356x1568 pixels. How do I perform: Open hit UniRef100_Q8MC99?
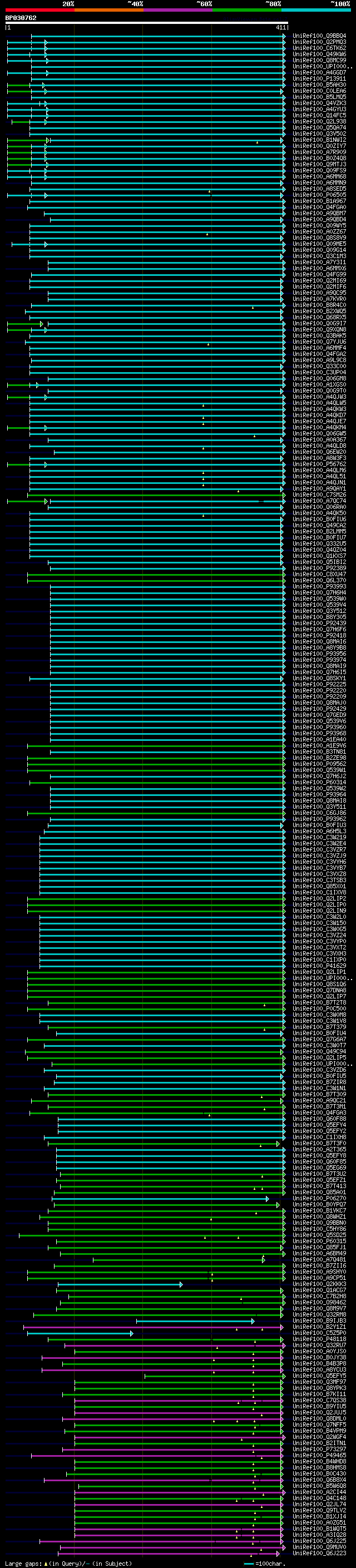[x=319, y=60]
